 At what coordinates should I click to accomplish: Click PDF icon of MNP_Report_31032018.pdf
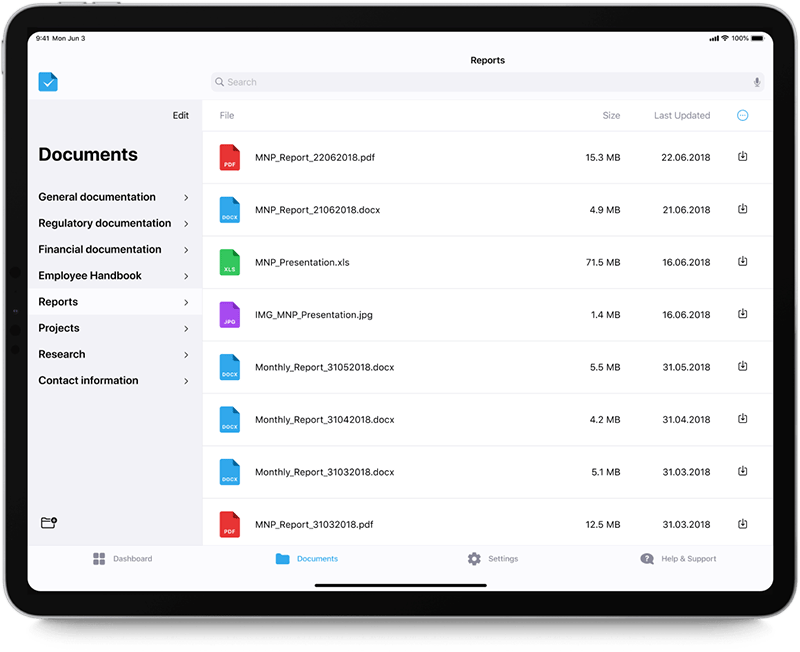tap(230, 524)
